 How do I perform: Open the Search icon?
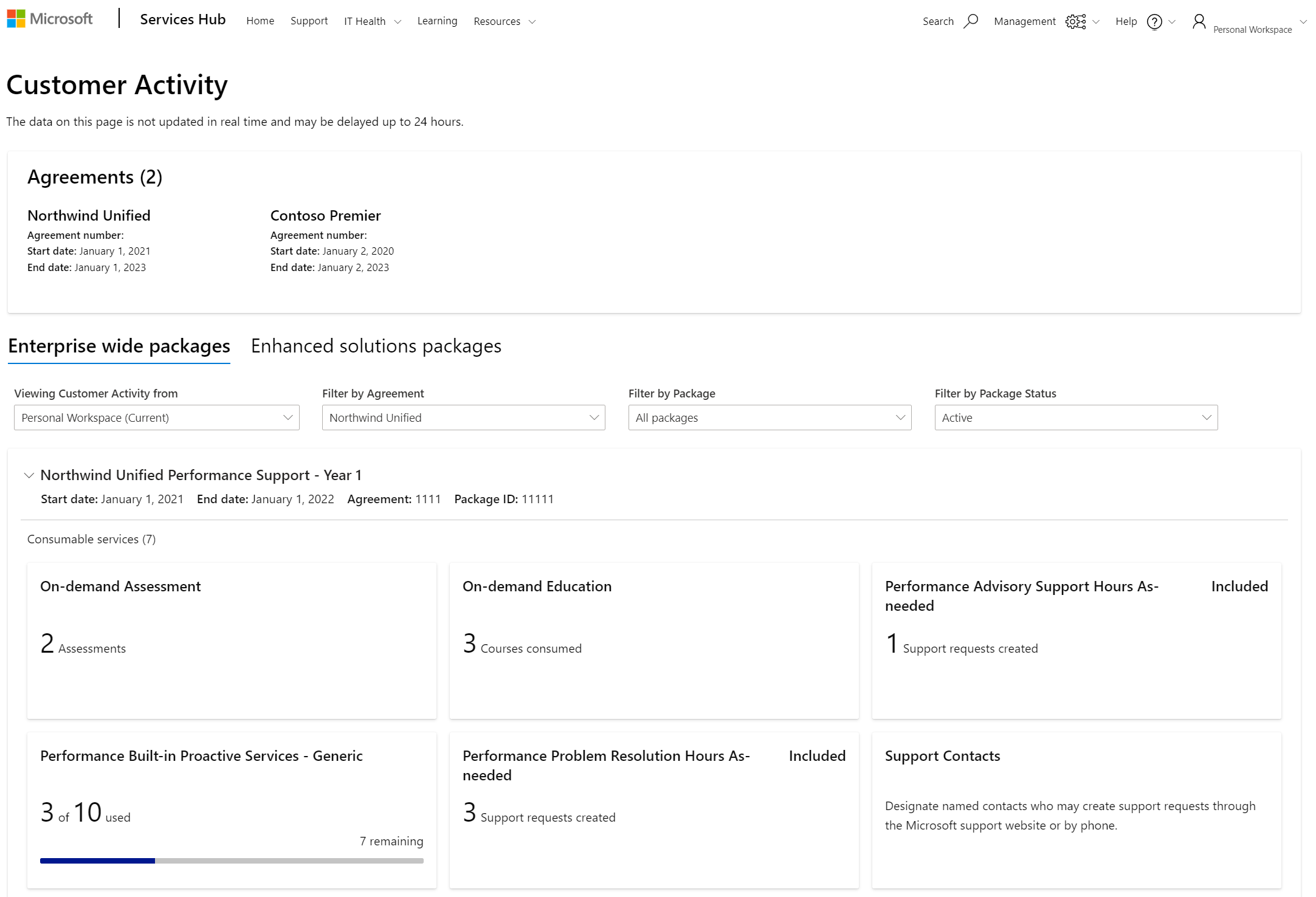tap(969, 20)
